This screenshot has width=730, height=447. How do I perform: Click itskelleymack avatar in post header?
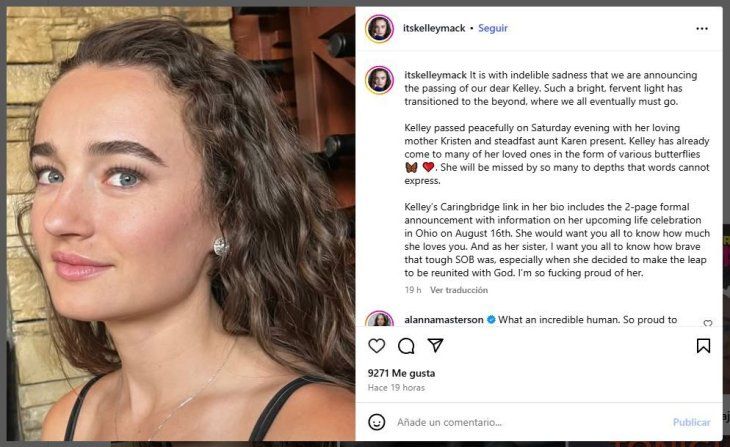(379, 28)
